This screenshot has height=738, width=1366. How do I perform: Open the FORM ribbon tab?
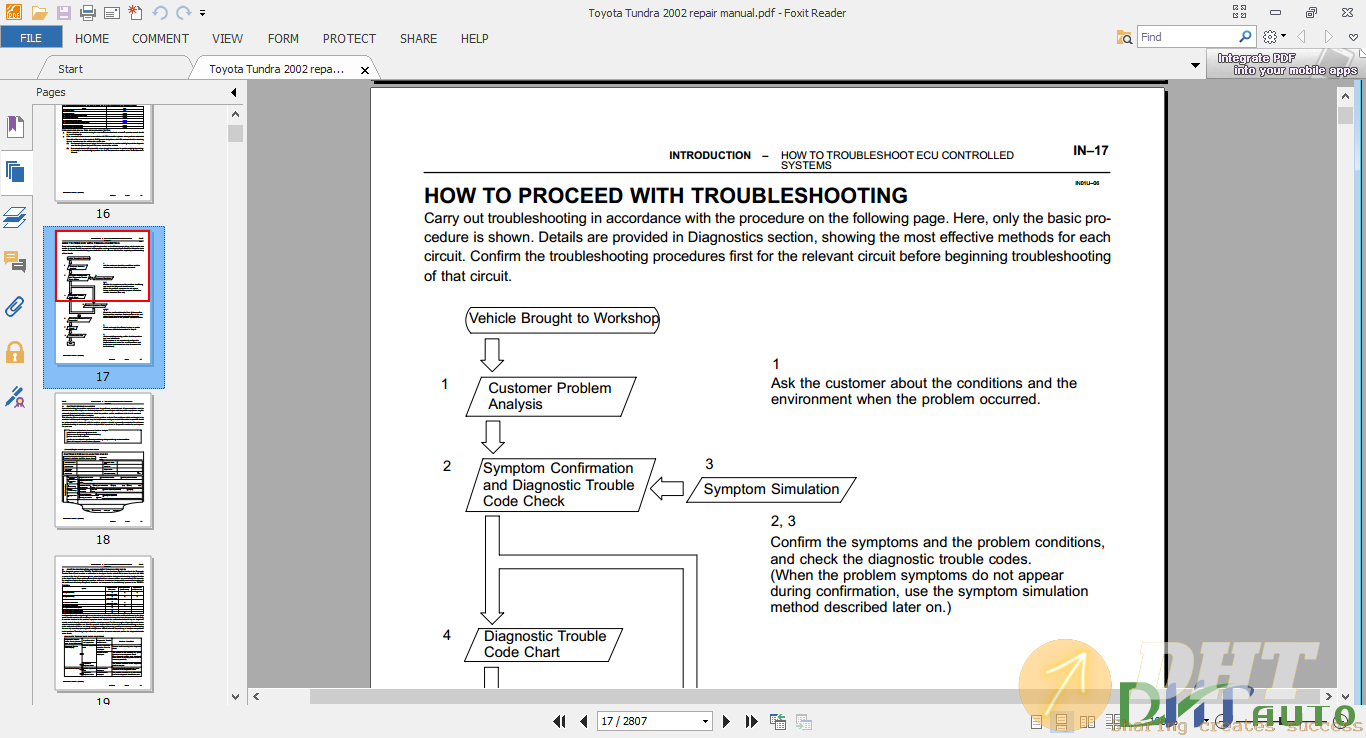coord(283,38)
